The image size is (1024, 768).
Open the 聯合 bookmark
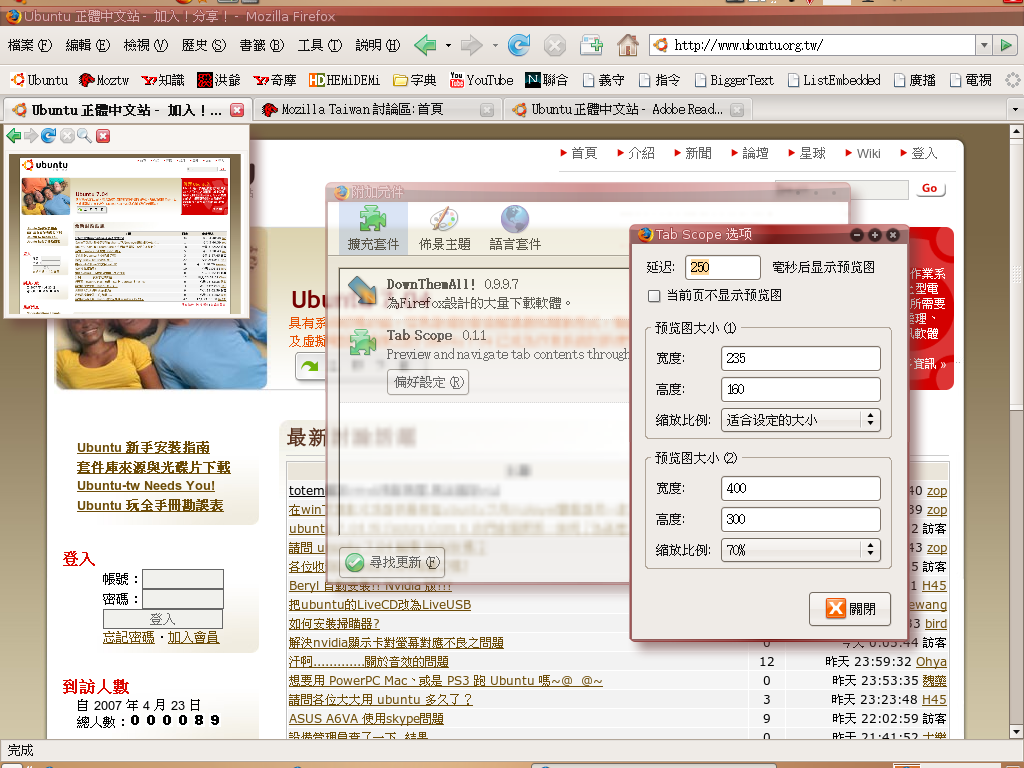coord(547,80)
